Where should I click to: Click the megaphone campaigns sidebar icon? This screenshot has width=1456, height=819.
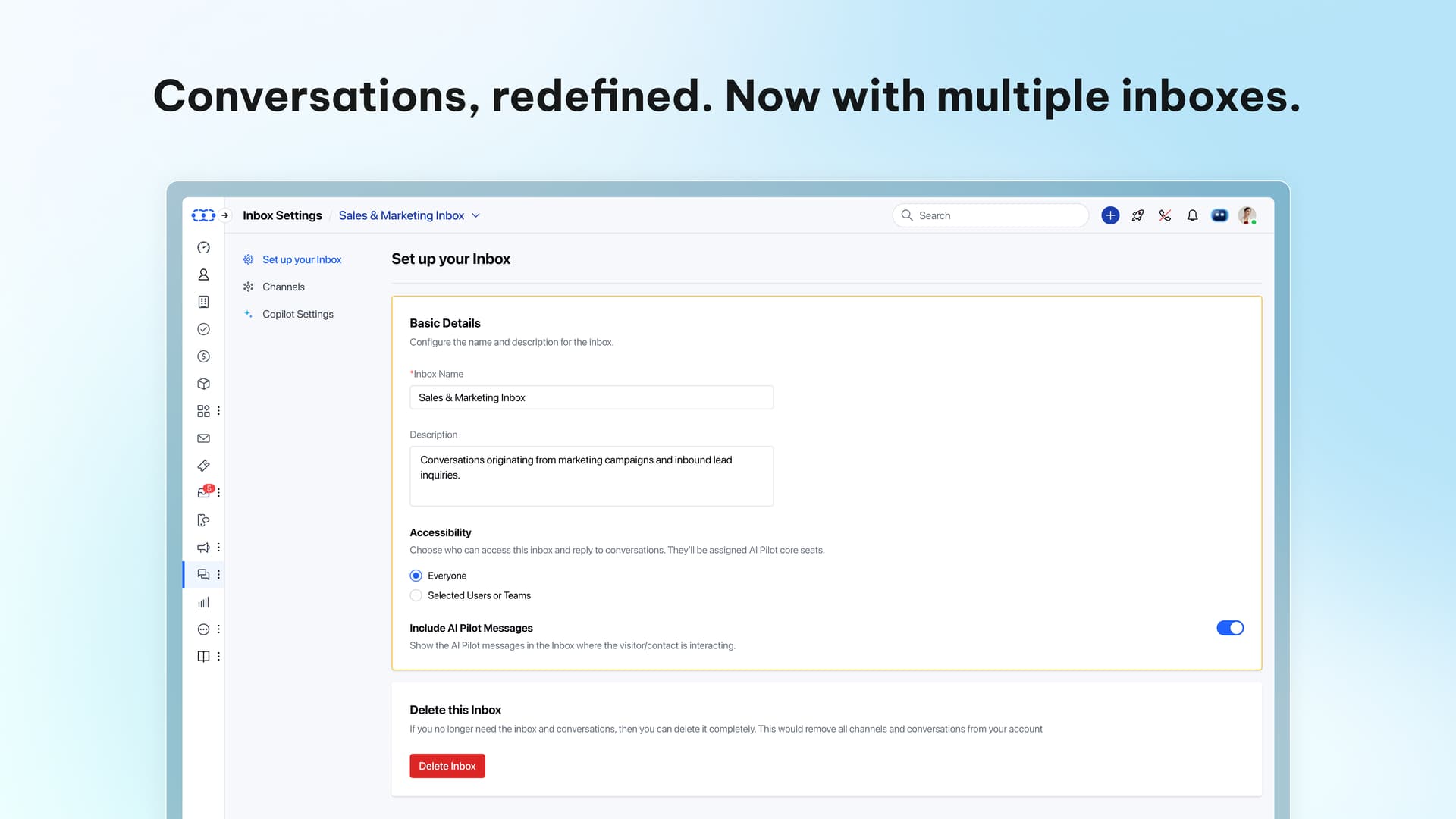(203, 548)
